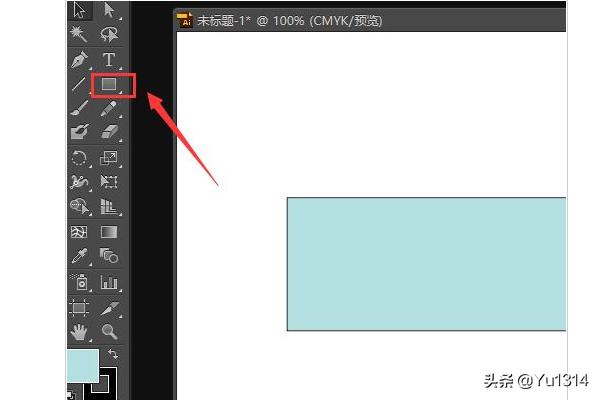Choose the Scale tool
This screenshot has height=400, width=600.
point(109,158)
